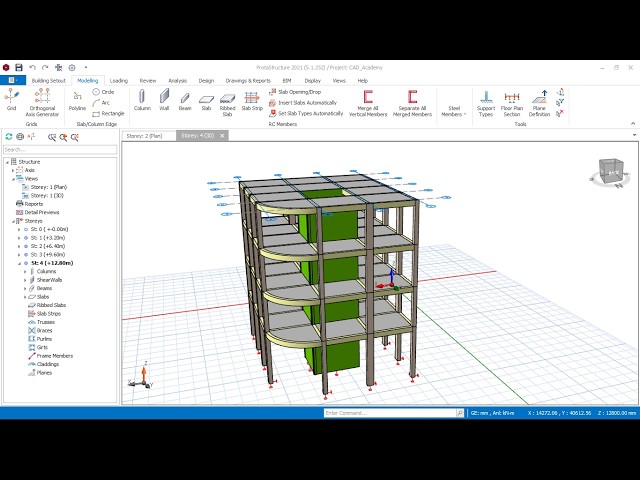This screenshot has height=480, width=640.
Task: Switch to Building Setout tab
Action: 48,80
